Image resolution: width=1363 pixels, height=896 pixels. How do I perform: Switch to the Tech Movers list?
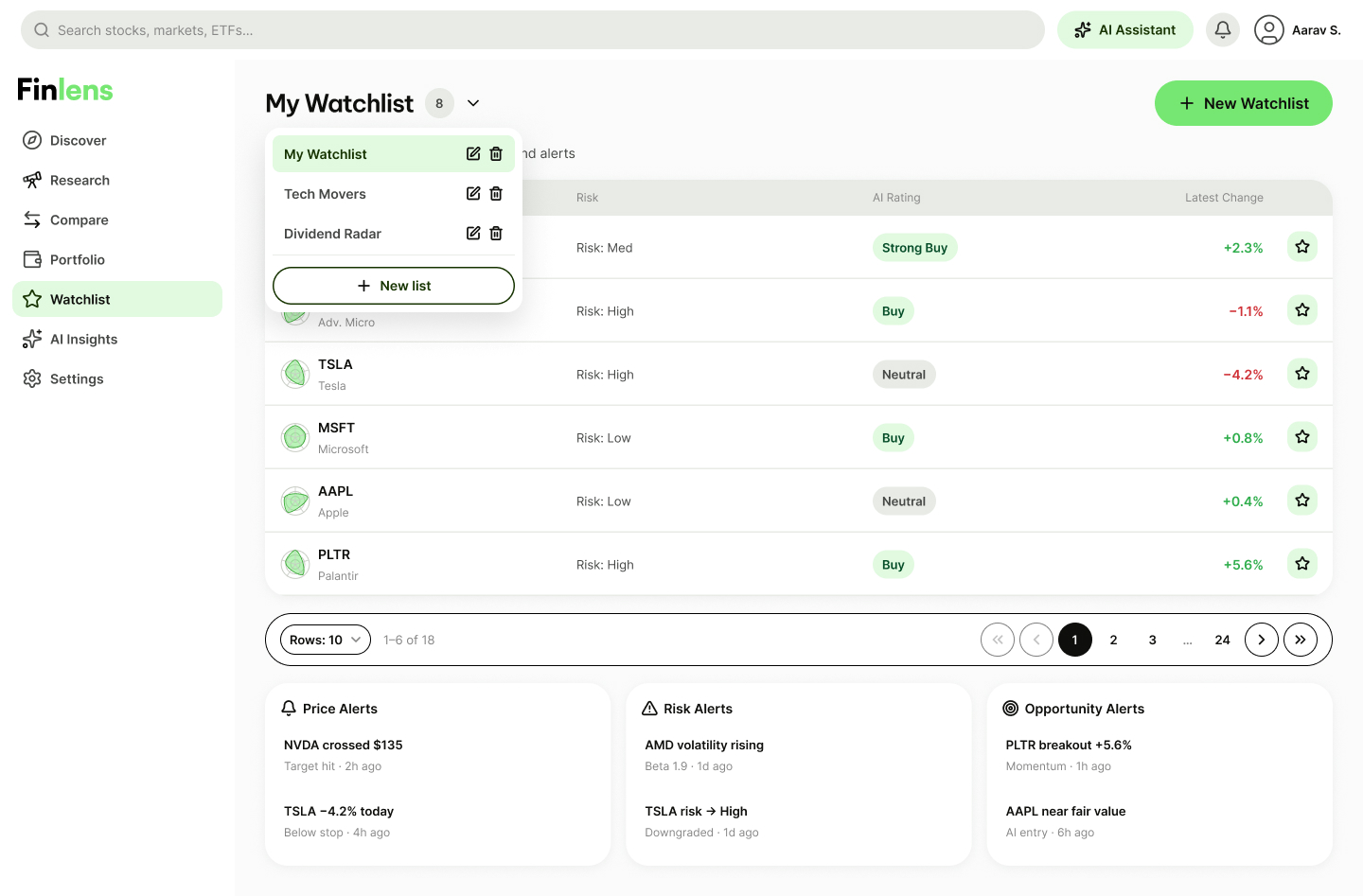click(x=394, y=194)
